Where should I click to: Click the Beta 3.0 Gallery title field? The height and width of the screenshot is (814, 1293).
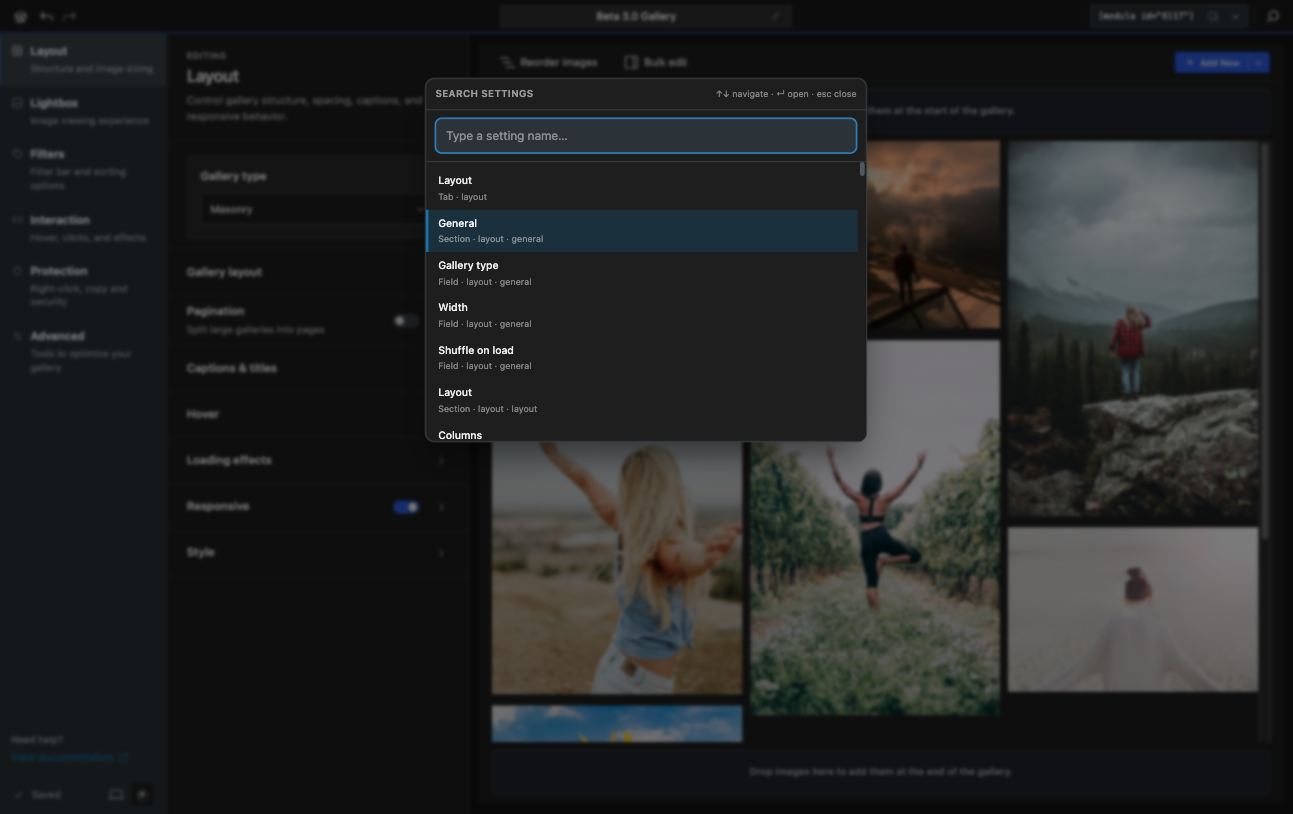pos(646,16)
